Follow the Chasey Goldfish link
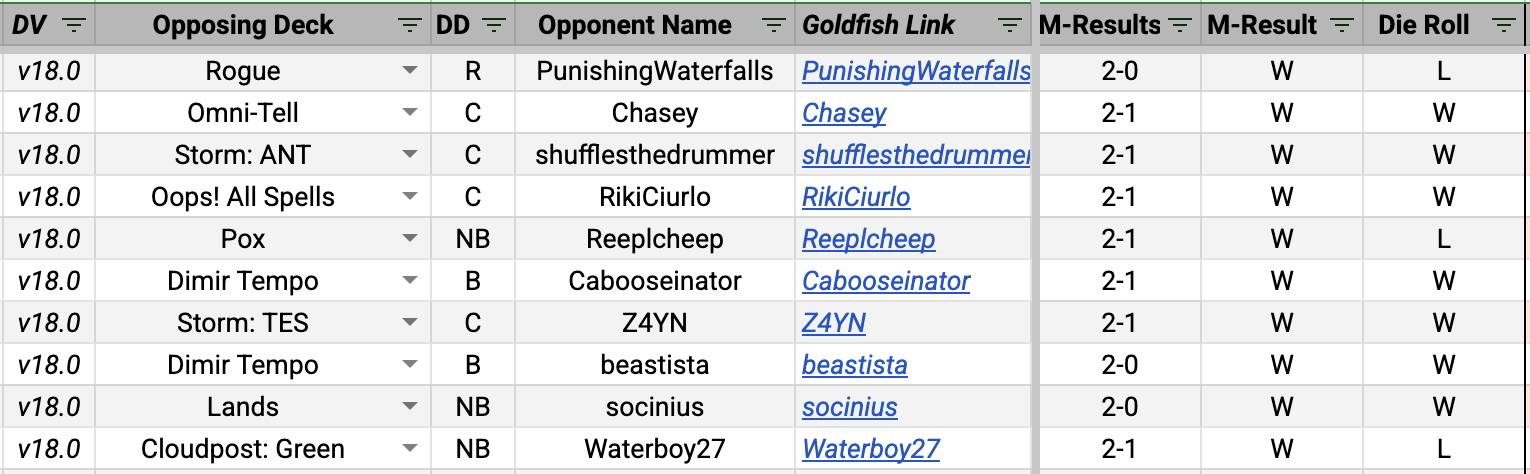1530x474 pixels. pos(844,113)
